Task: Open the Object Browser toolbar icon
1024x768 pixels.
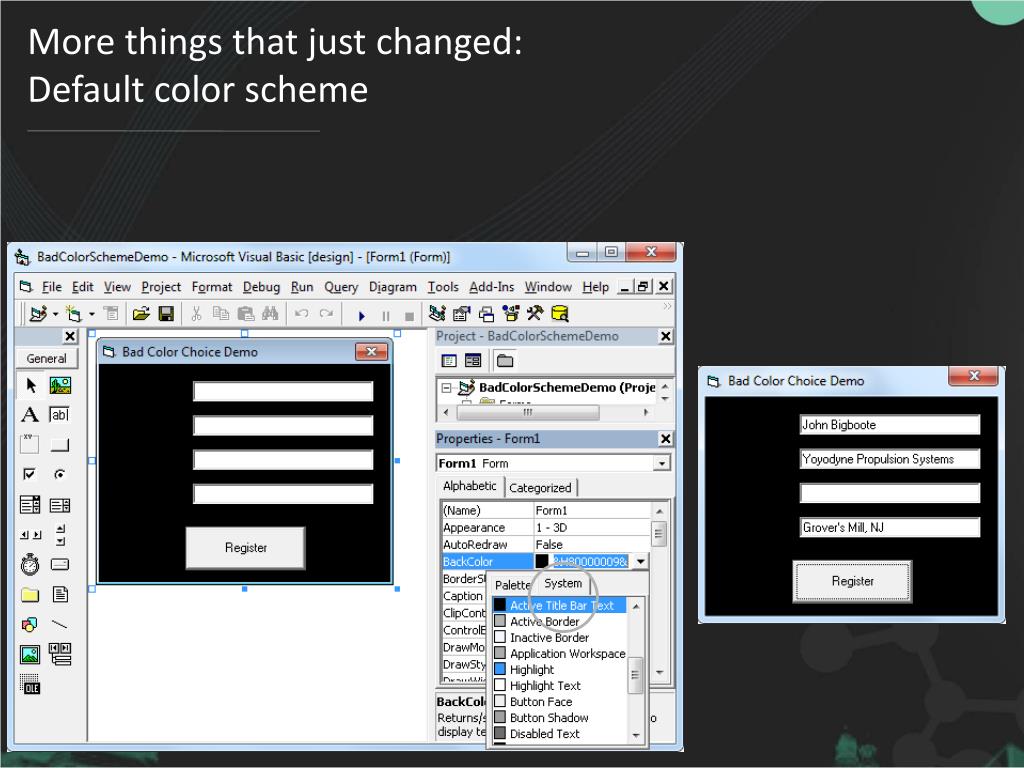Action: pos(511,314)
